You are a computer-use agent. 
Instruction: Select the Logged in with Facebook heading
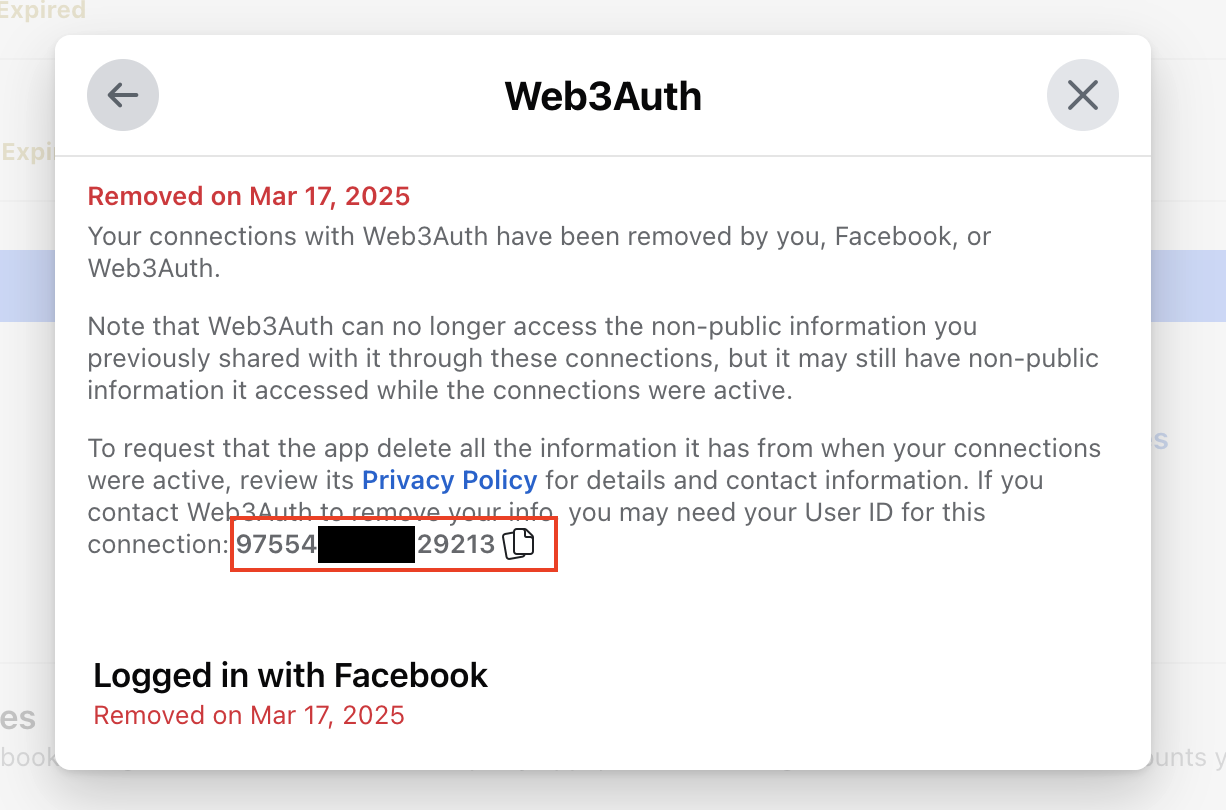tap(291, 676)
